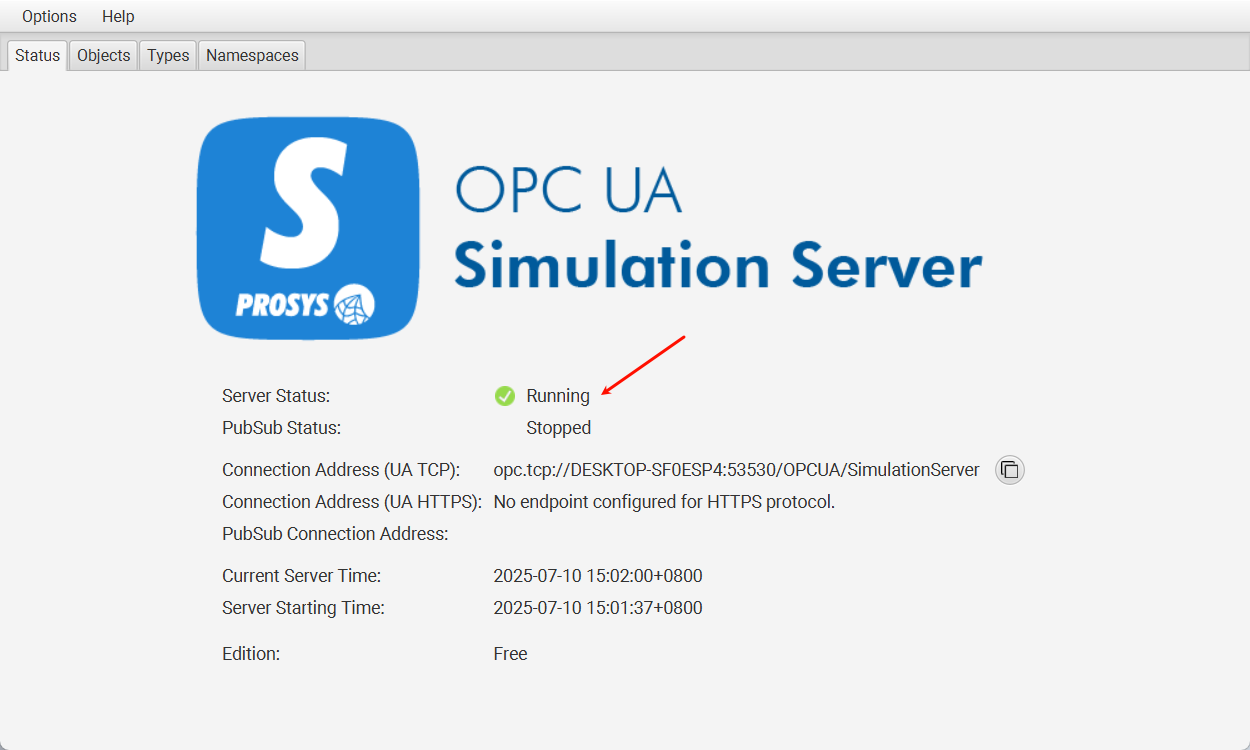
Task: Click the Edition label
Action: point(251,654)
